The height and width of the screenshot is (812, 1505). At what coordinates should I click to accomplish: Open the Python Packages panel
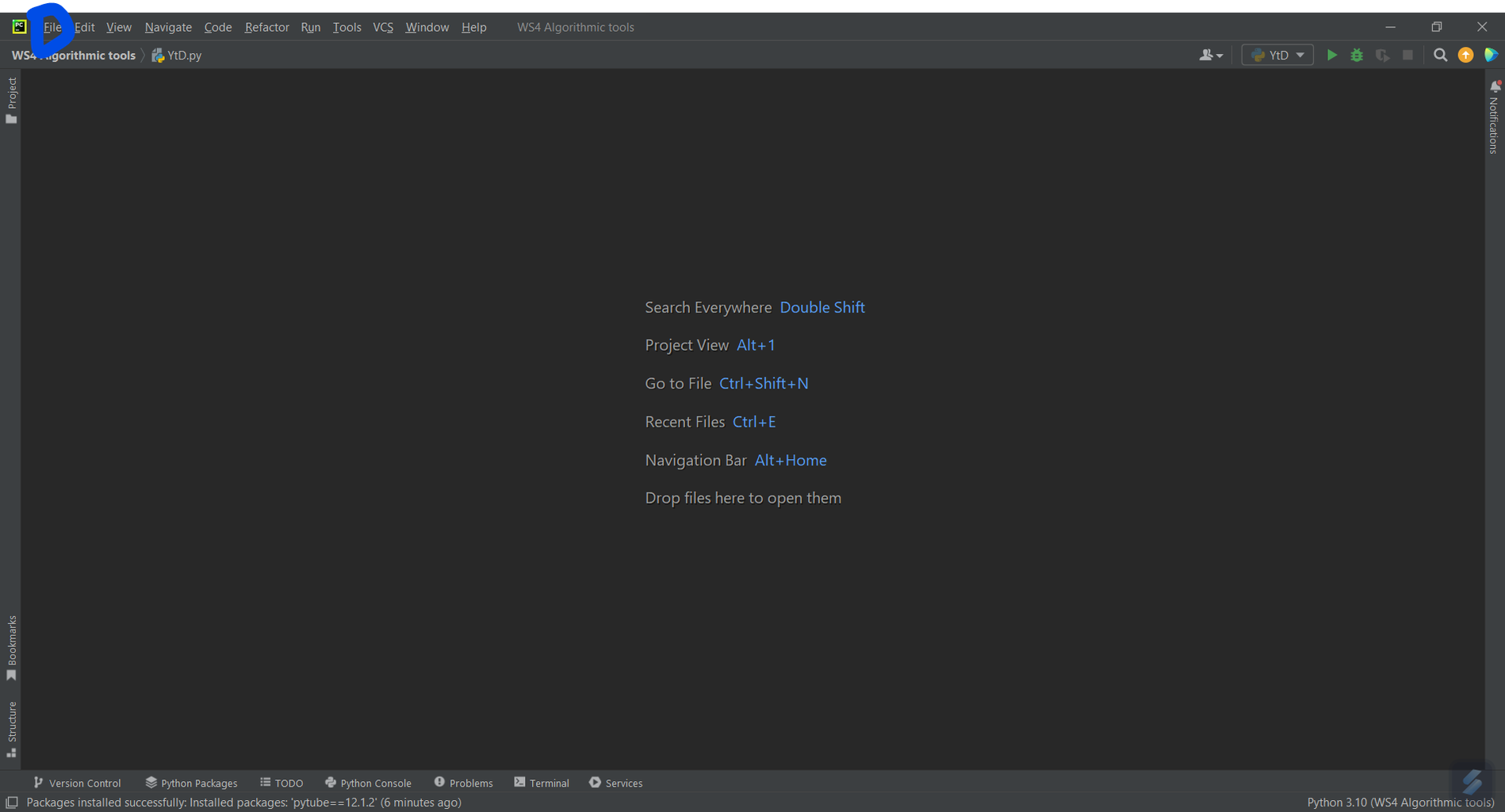tap(191, 783)
